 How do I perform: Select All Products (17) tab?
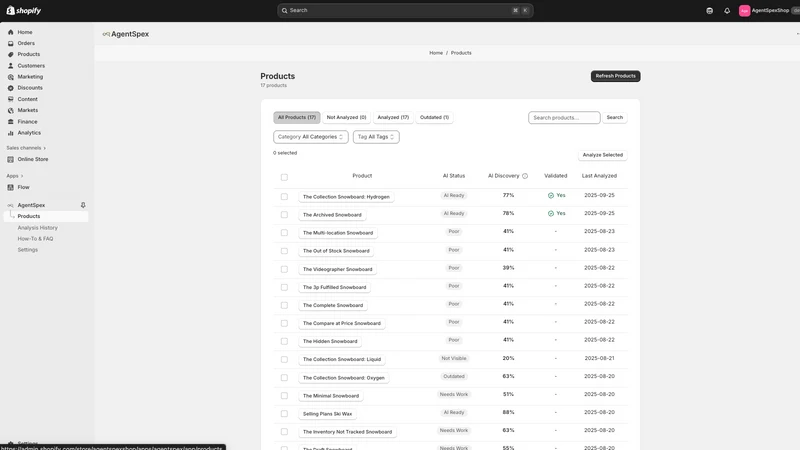pyautogui.click(x=296, y=117)
